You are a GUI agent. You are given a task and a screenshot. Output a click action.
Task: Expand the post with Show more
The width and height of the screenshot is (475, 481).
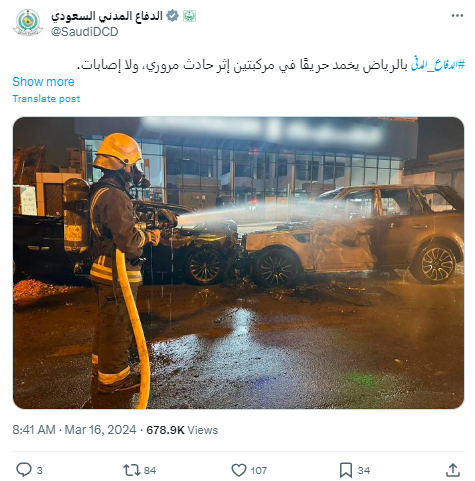click(43, 82)
